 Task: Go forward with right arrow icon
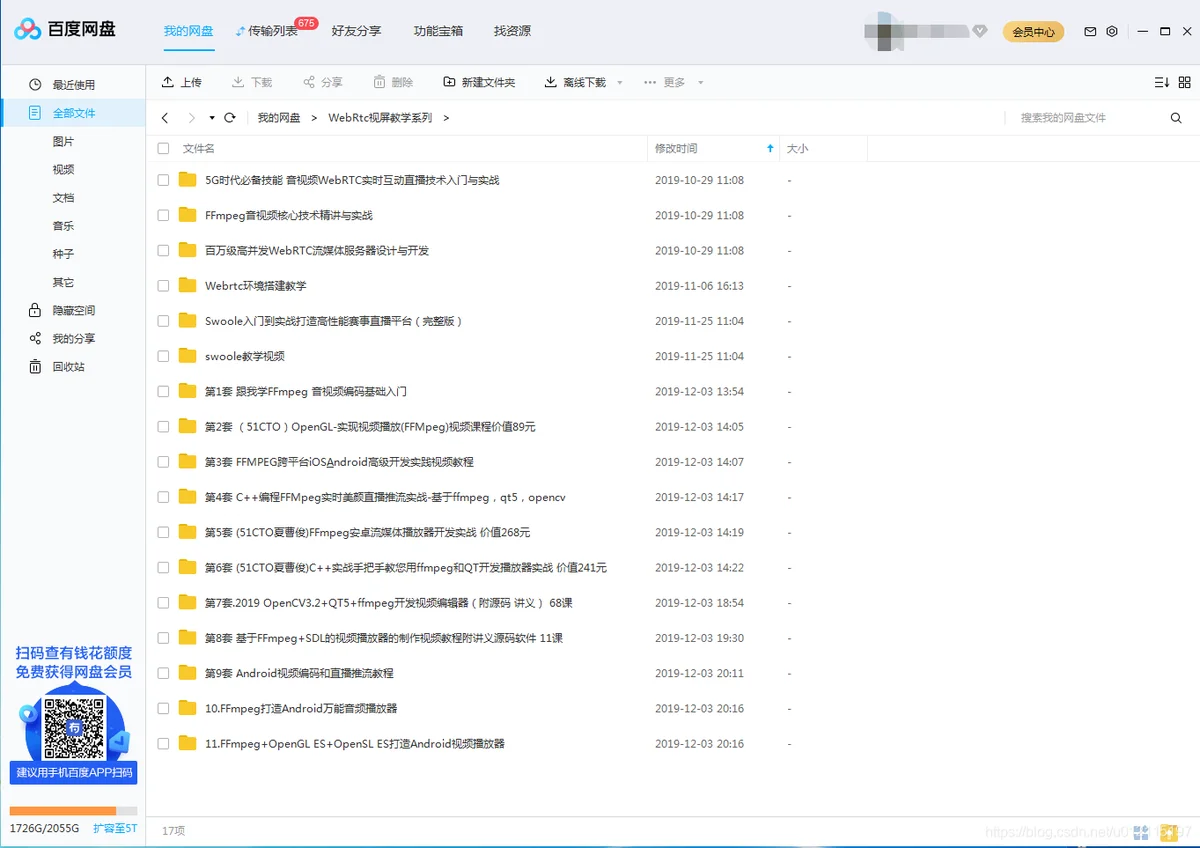pyautogui.click(x=192, y=118)
